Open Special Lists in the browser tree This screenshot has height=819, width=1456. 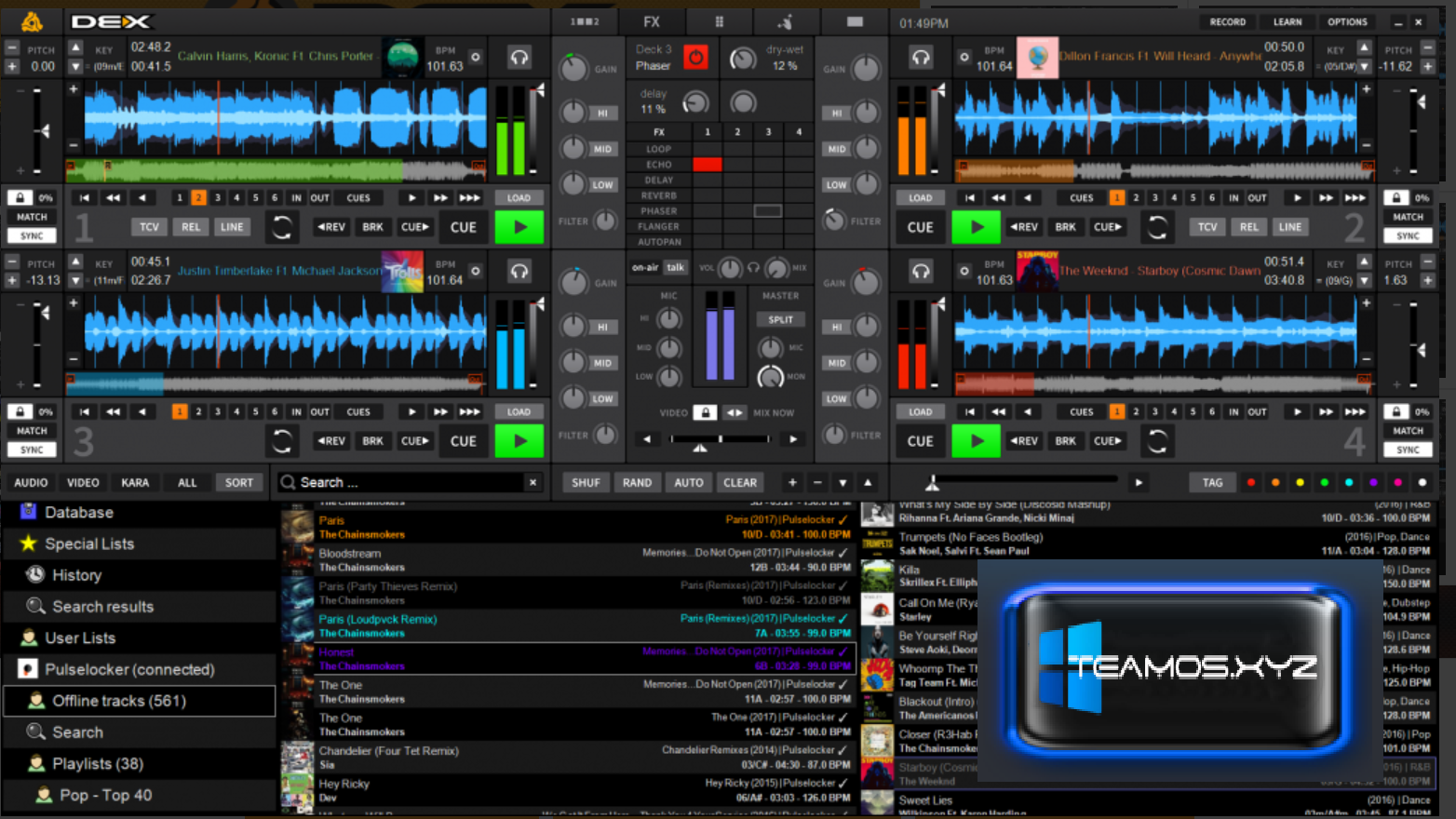pyautogui.click(x=140, y=544)
